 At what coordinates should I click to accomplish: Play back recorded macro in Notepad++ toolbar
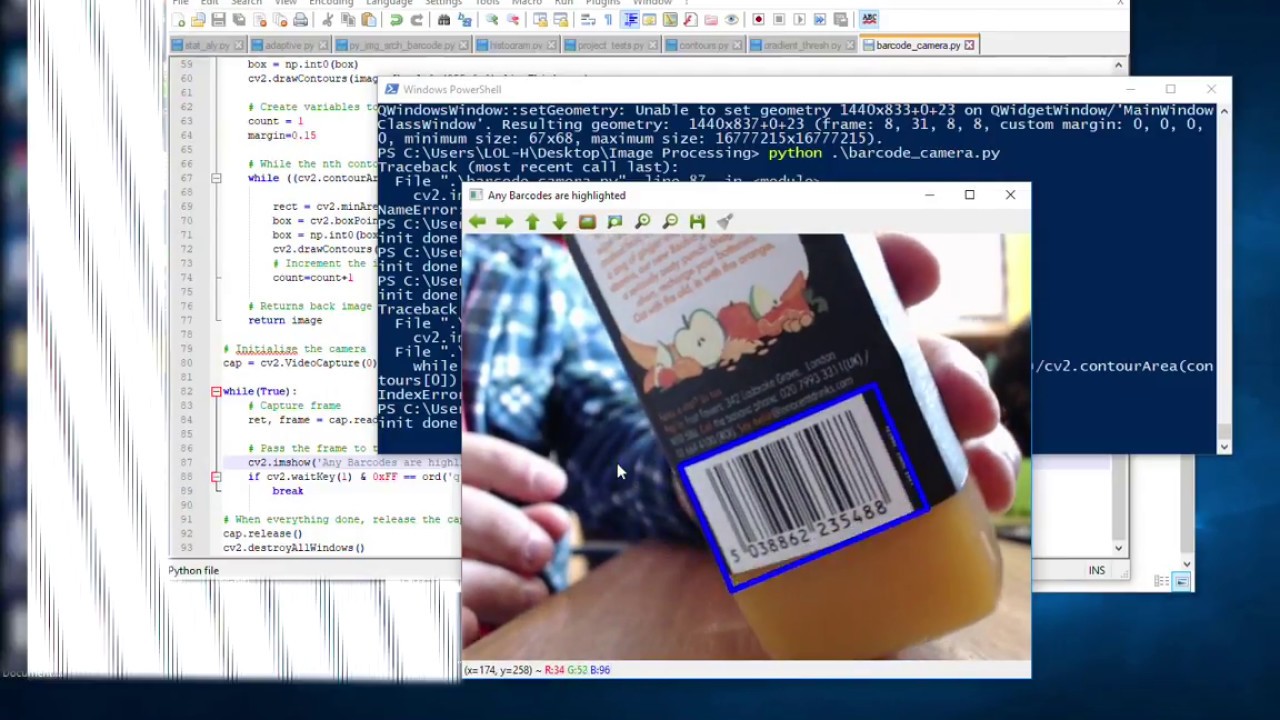800,19
